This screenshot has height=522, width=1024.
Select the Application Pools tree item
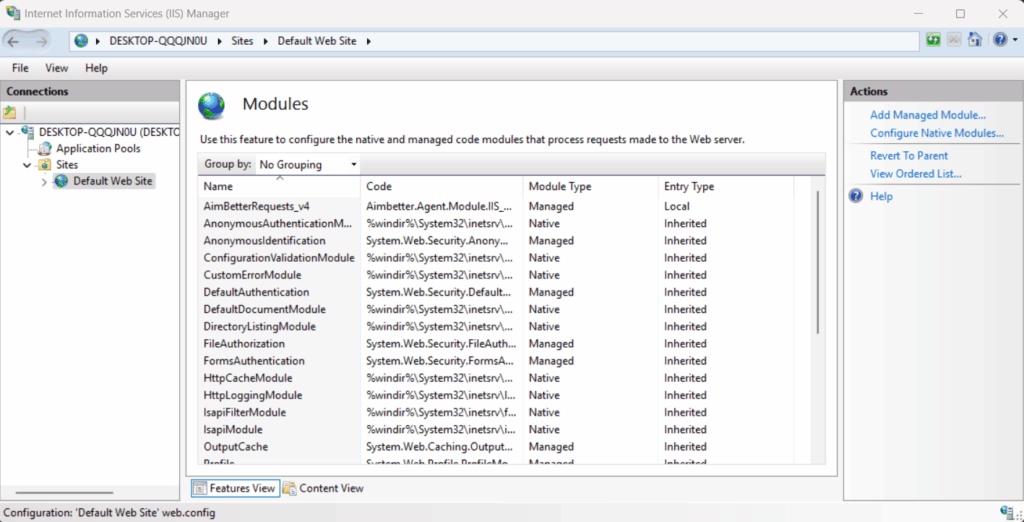pos(98,149)
